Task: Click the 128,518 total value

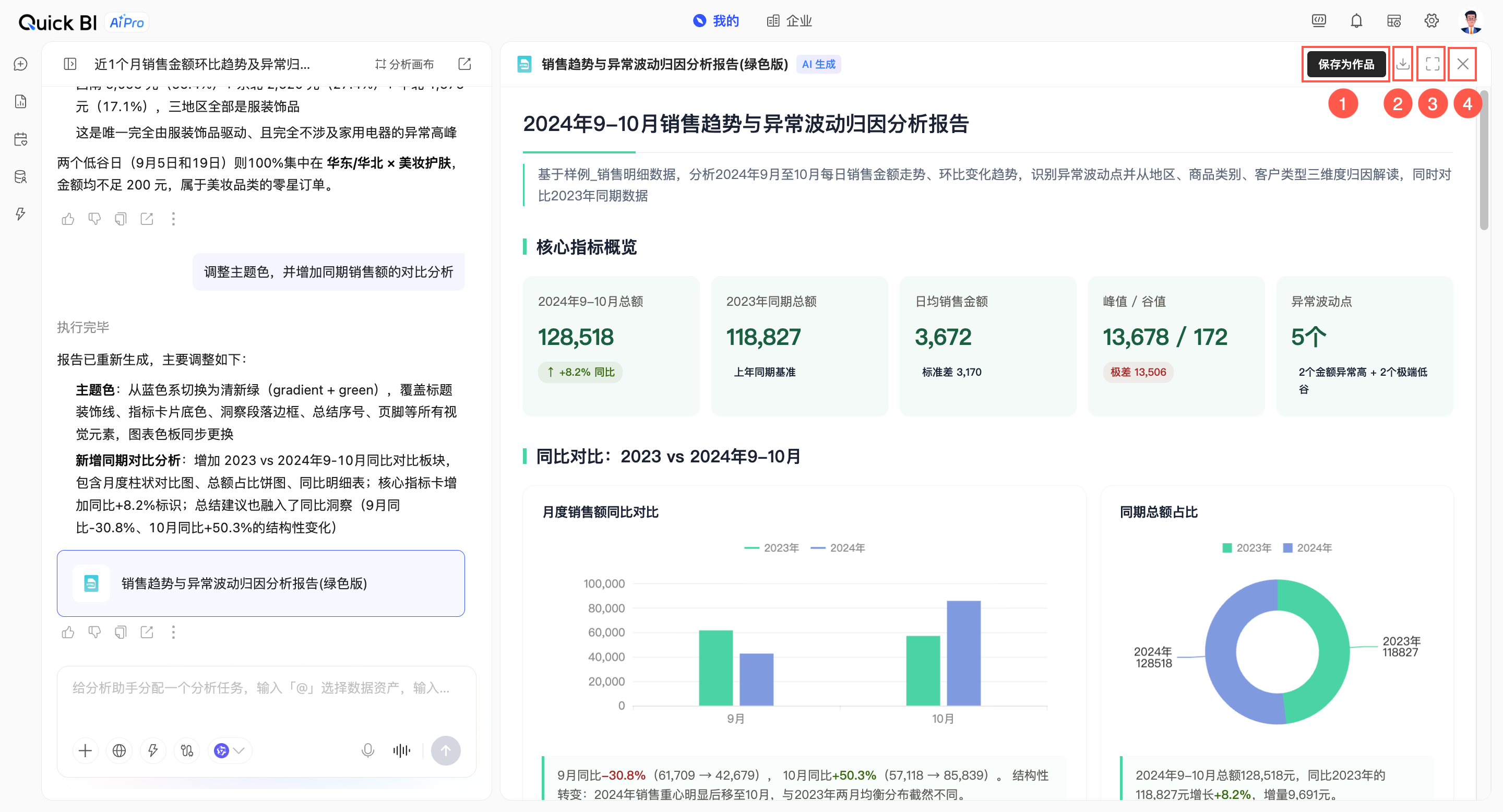Action: tap(575, 337)
